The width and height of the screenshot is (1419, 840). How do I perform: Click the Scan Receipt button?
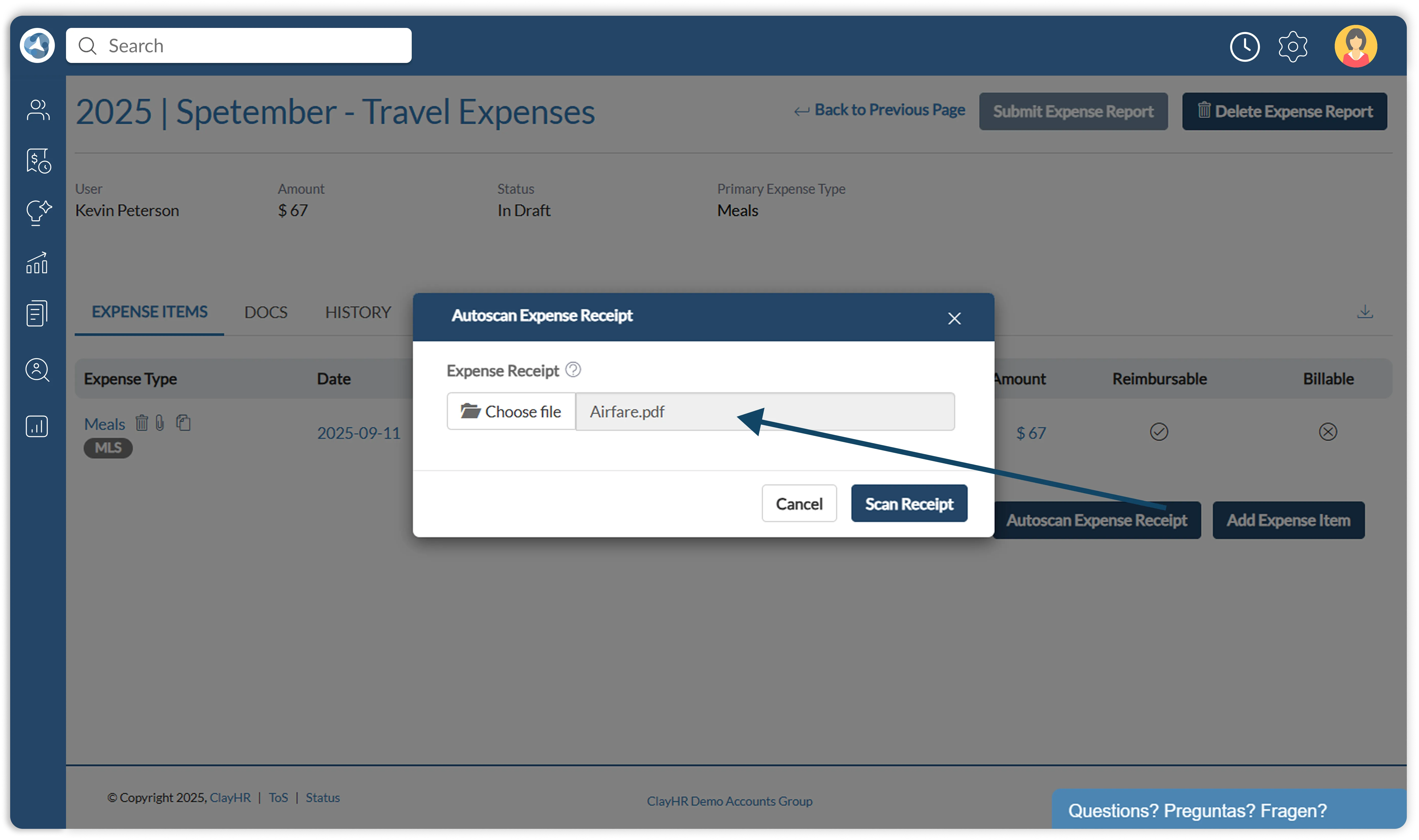pyautogui.click(x=909, y=503)
